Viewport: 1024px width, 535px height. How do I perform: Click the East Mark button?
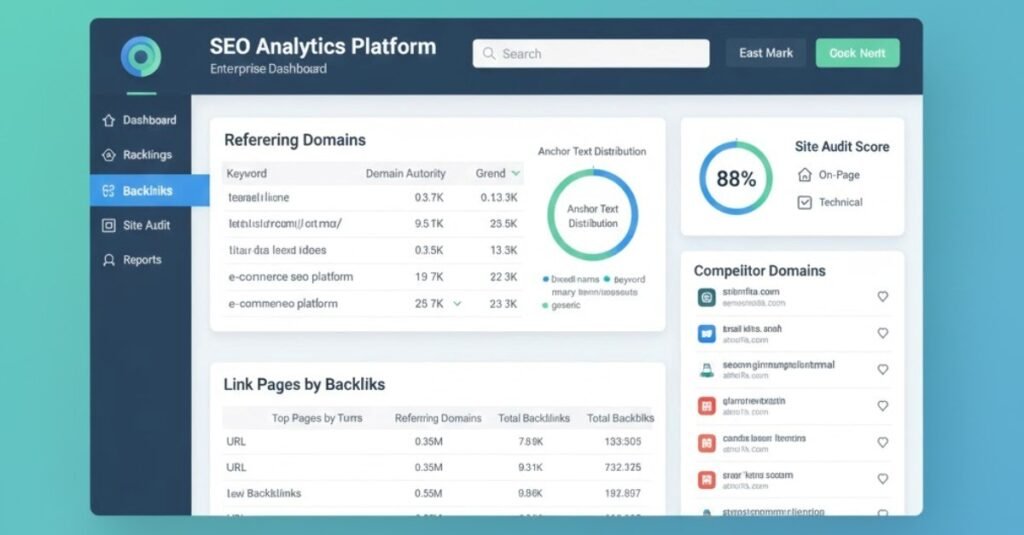pos(765,53)
